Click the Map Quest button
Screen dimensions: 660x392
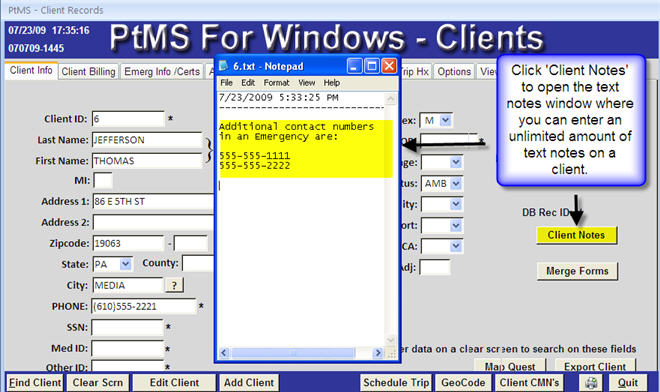(x=510, y=366)
